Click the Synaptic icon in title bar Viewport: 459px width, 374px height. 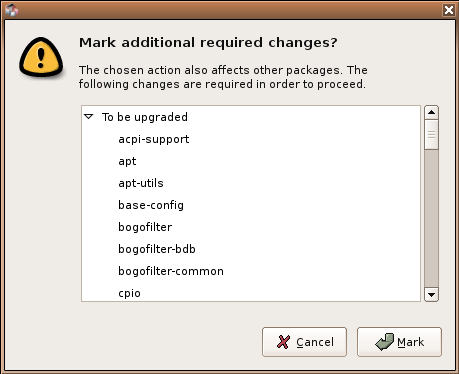[12, 10]
